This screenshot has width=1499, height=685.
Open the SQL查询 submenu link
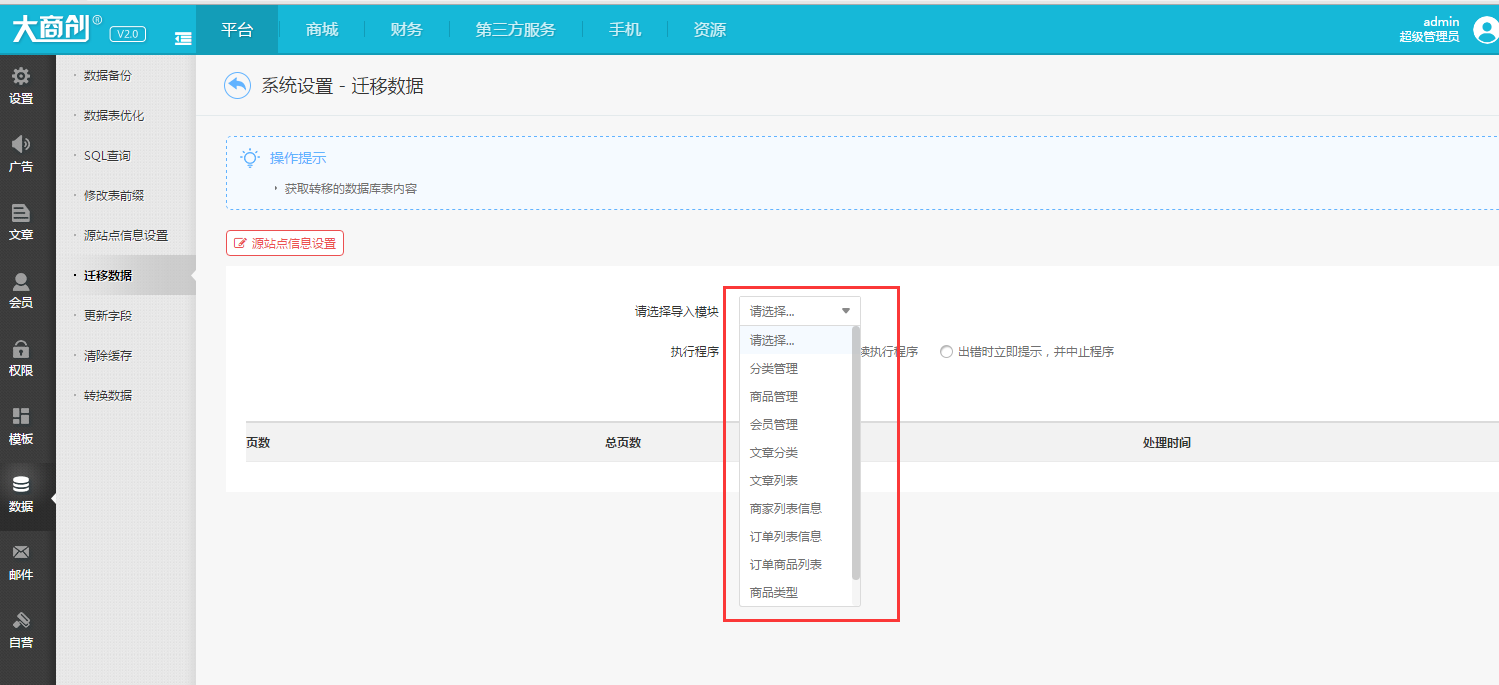click(107, 156)
